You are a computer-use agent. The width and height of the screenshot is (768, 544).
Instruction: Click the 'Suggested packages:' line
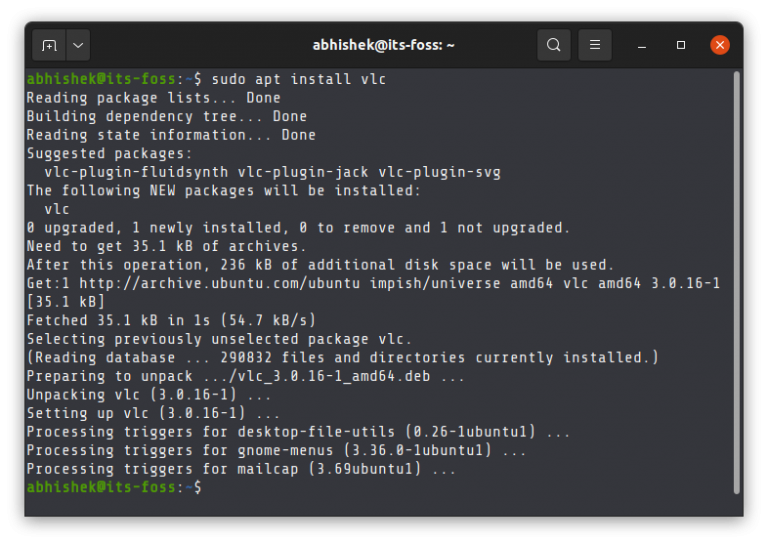point(109,154)
